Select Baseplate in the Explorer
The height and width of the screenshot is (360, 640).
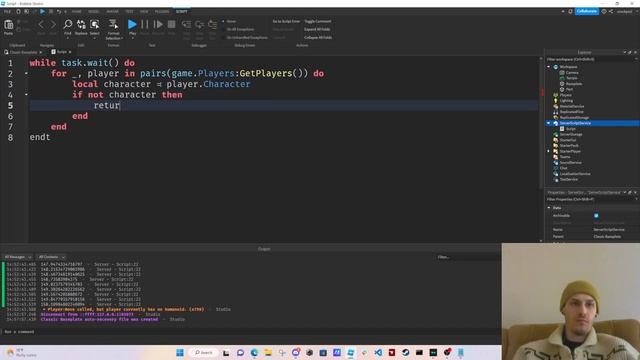(x=574, y=84)
